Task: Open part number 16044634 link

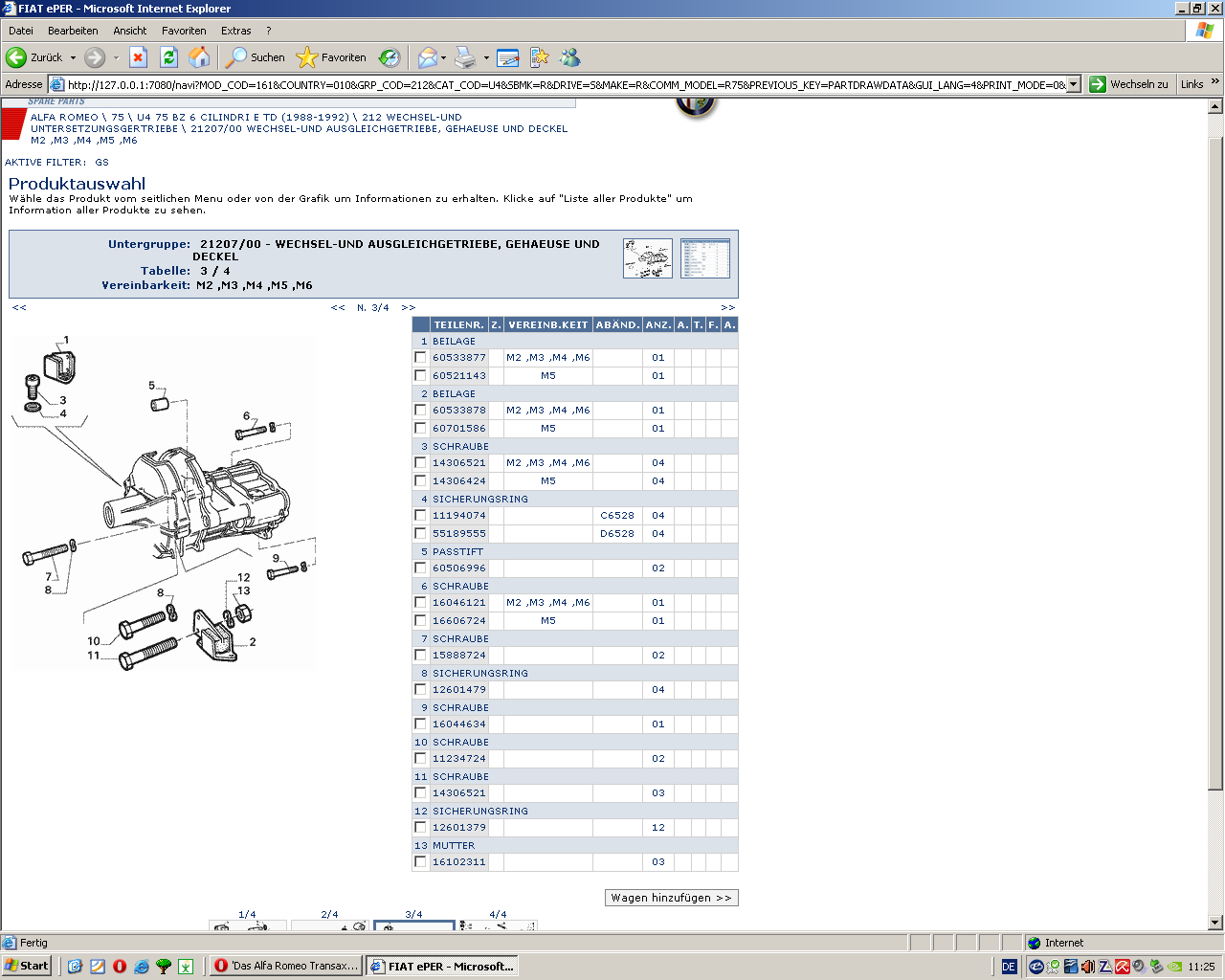Action: (x=459, y=724)
